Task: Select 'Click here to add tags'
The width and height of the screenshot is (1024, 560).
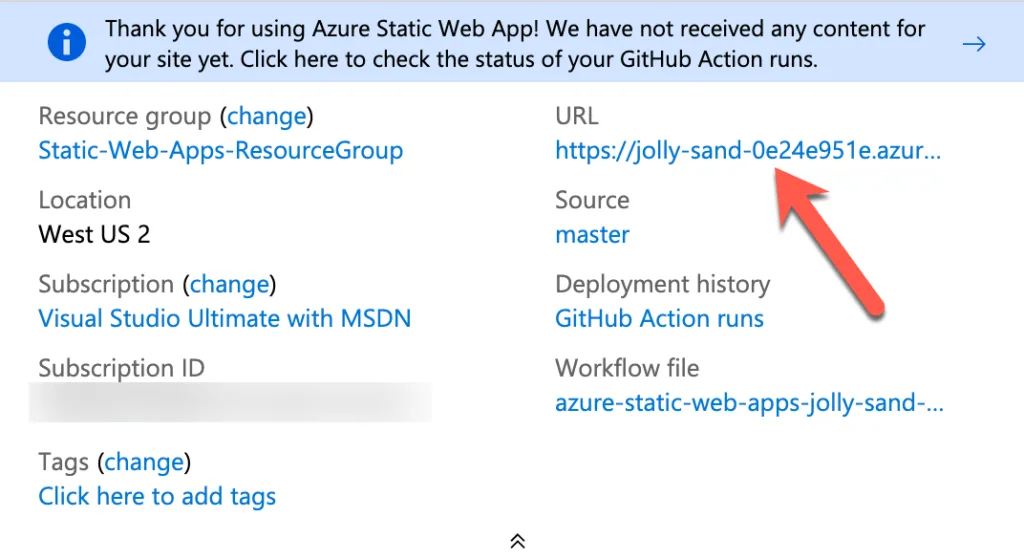Action: 157,496
